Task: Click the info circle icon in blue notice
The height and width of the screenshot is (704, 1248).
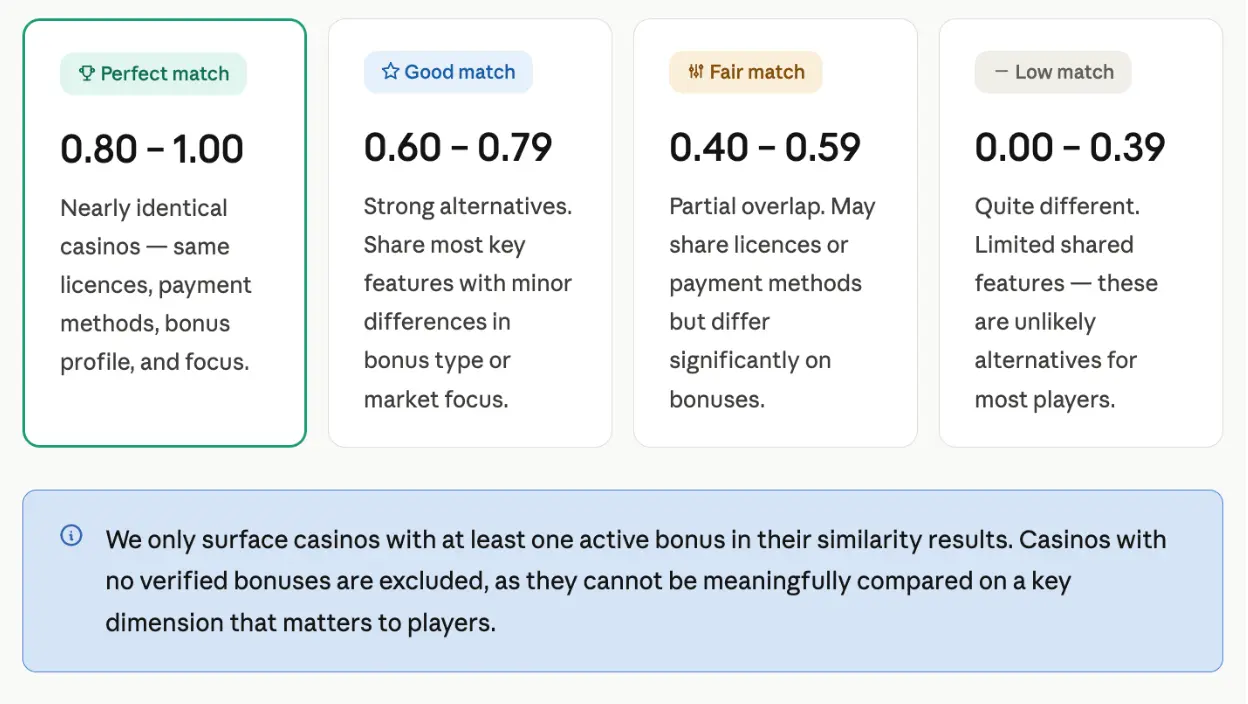Action: (71, 536)
